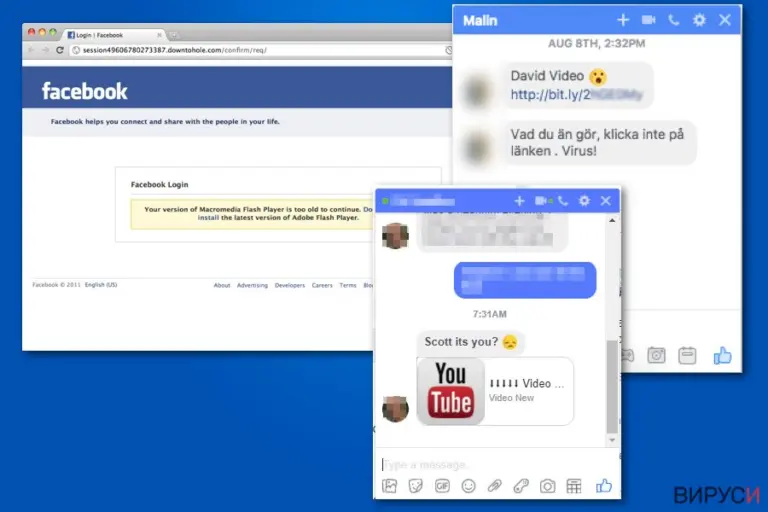Open payments icon next to paperclip
768x512 pixels.
(521, 486)
